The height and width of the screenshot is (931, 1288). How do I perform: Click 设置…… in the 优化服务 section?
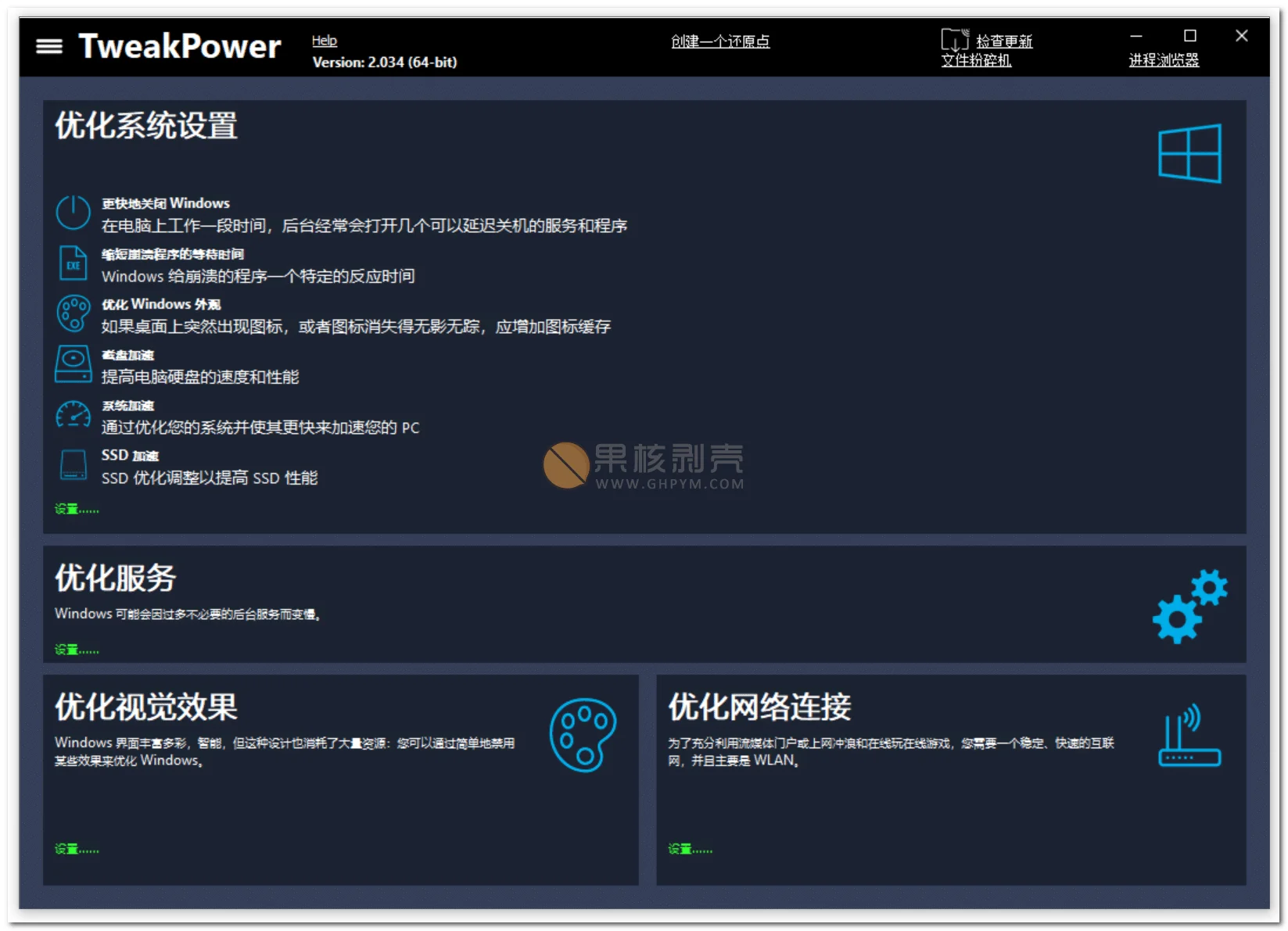(76, 650)
